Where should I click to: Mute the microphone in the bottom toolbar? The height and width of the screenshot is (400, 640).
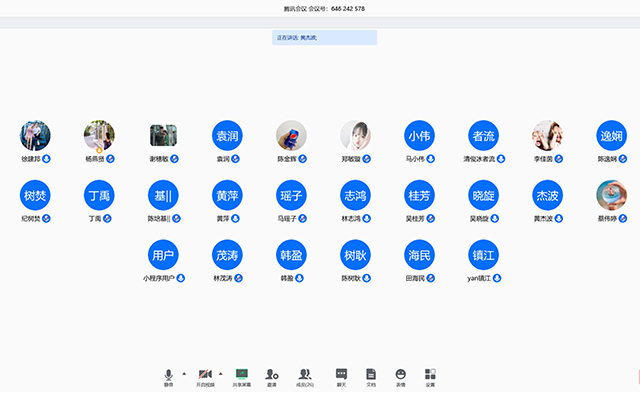coord(168,374)
